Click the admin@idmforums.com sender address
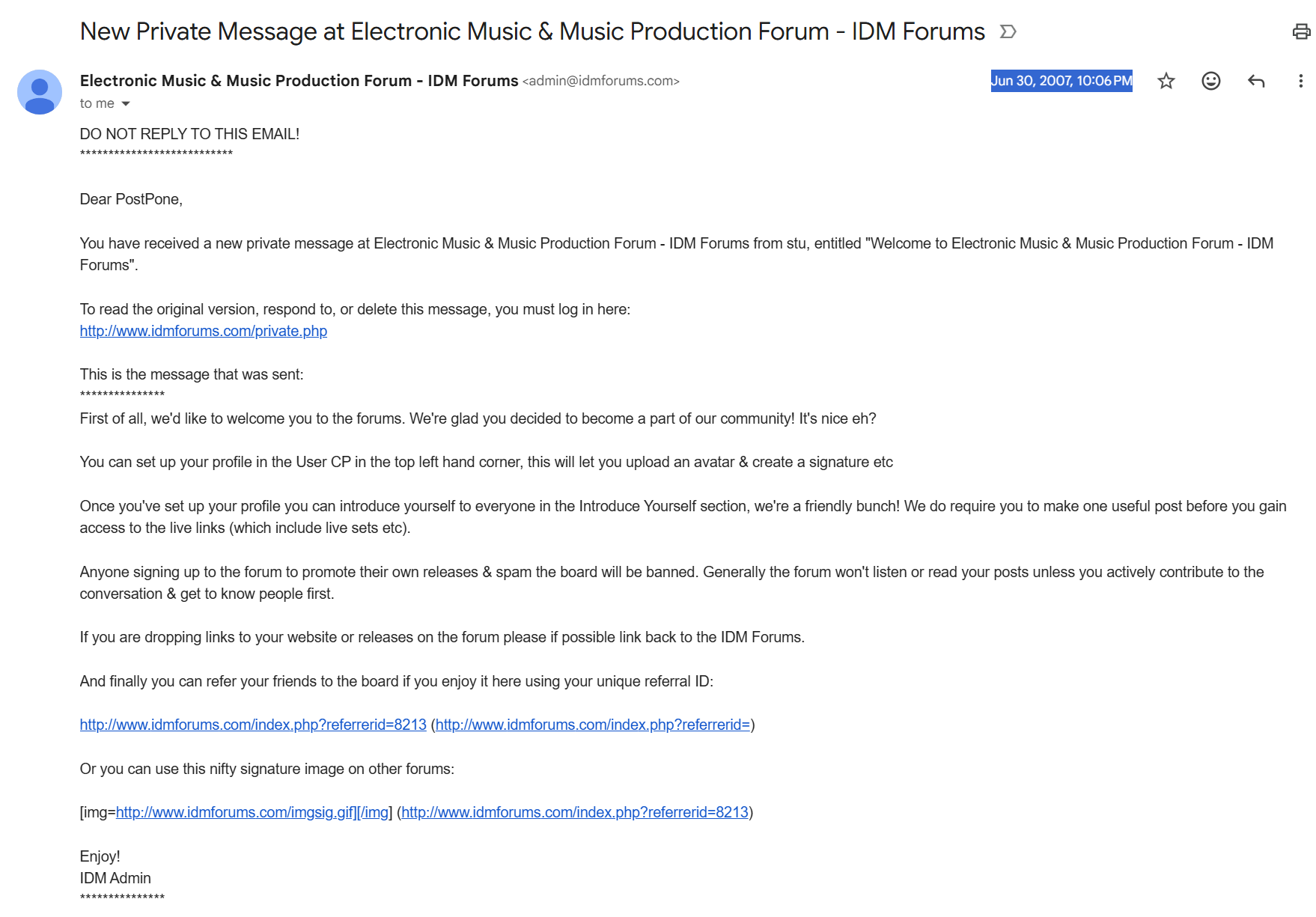This screenshot has width=1316, height=917. coord(600,81)
